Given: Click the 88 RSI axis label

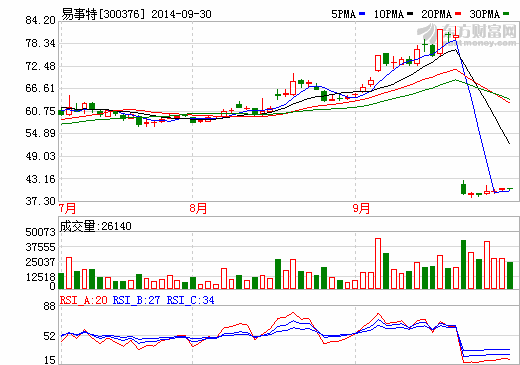Looking at the screenshot, I should 50,306.
